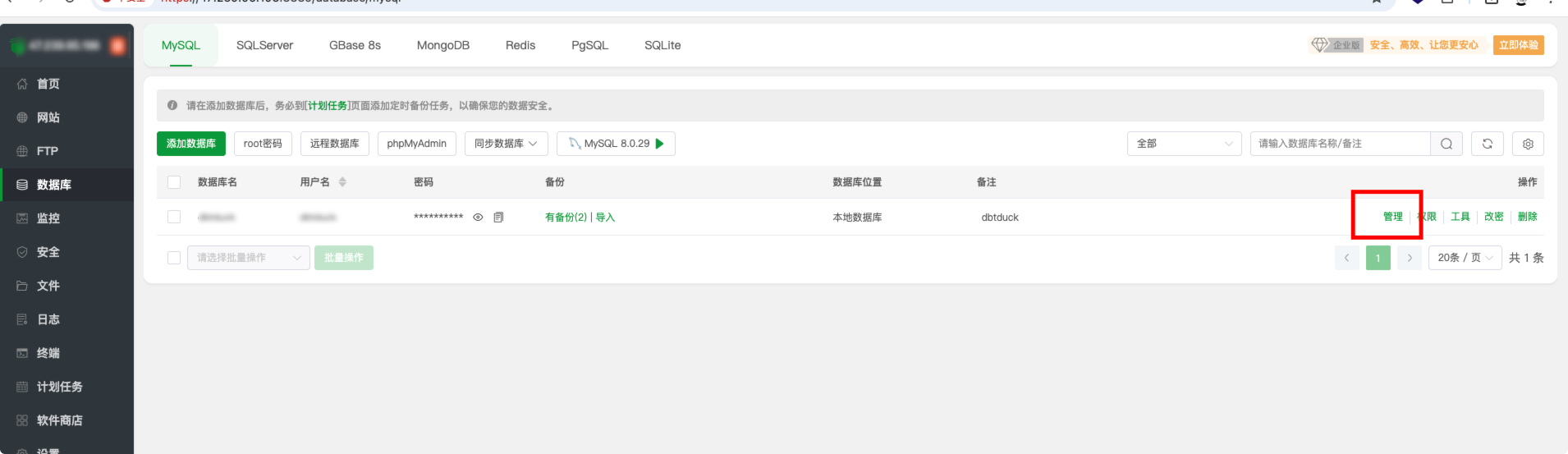Expand the 同步数据库 dropdown

[507, 144]
